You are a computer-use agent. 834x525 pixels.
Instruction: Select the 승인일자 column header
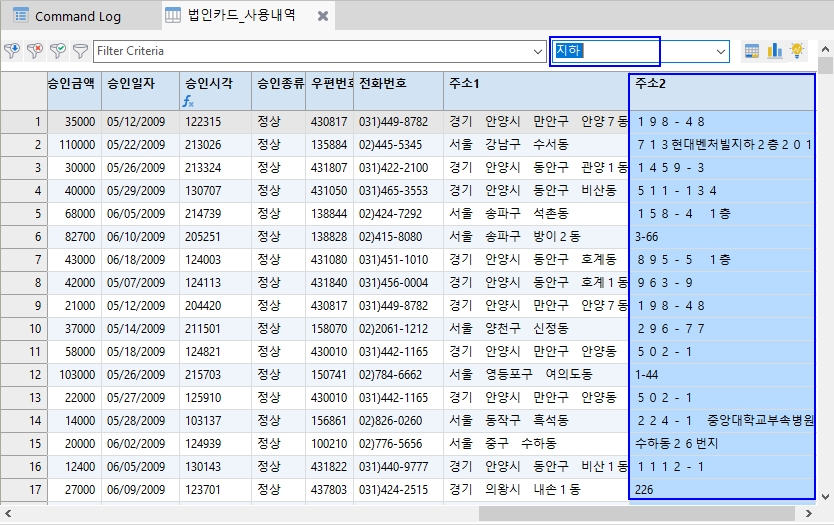[x=140, y=91]
